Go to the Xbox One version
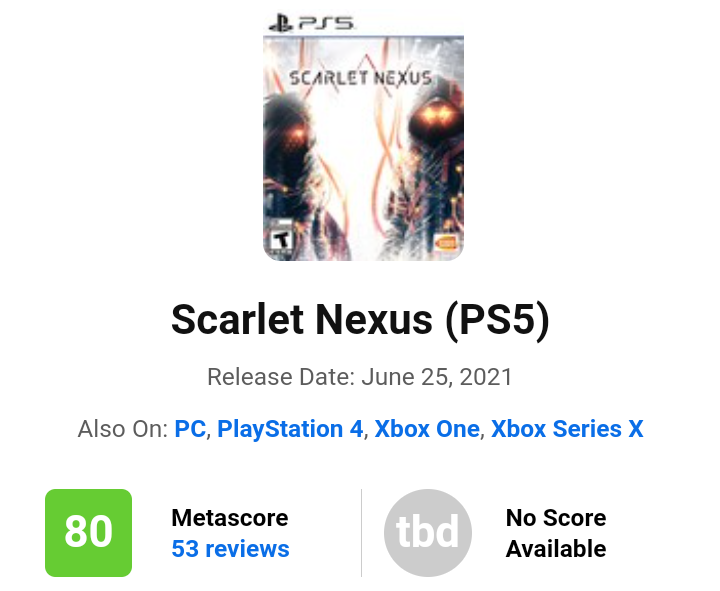Viewport: 720px width, 591px height. point(427,429)
